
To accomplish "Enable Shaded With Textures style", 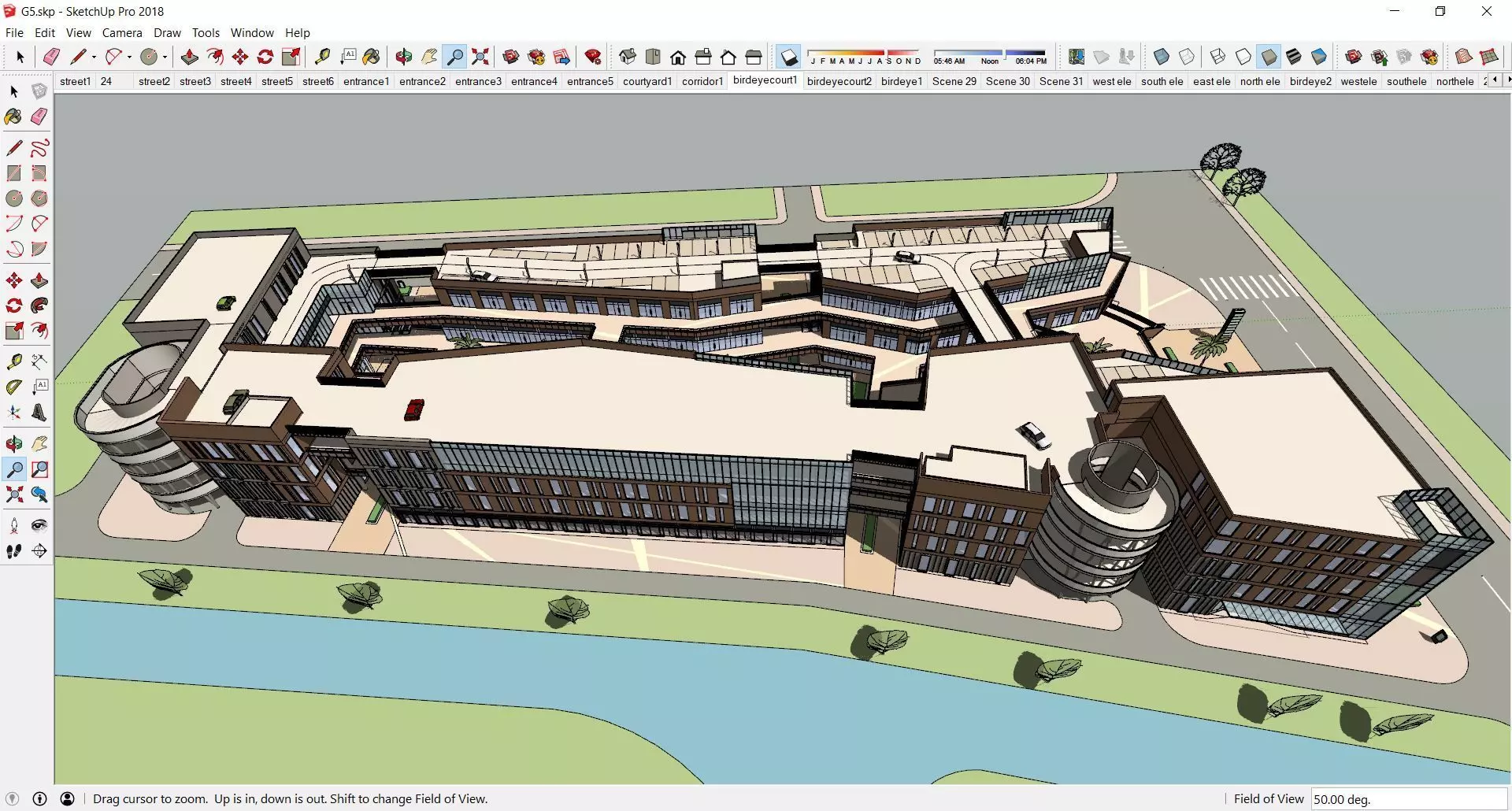I will [1294, 57].
